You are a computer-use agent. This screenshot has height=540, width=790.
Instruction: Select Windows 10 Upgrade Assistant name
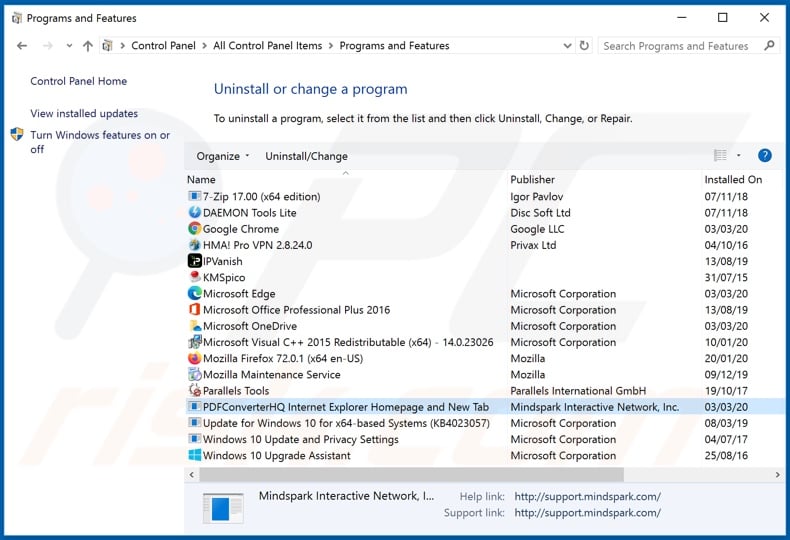[277, 455]
